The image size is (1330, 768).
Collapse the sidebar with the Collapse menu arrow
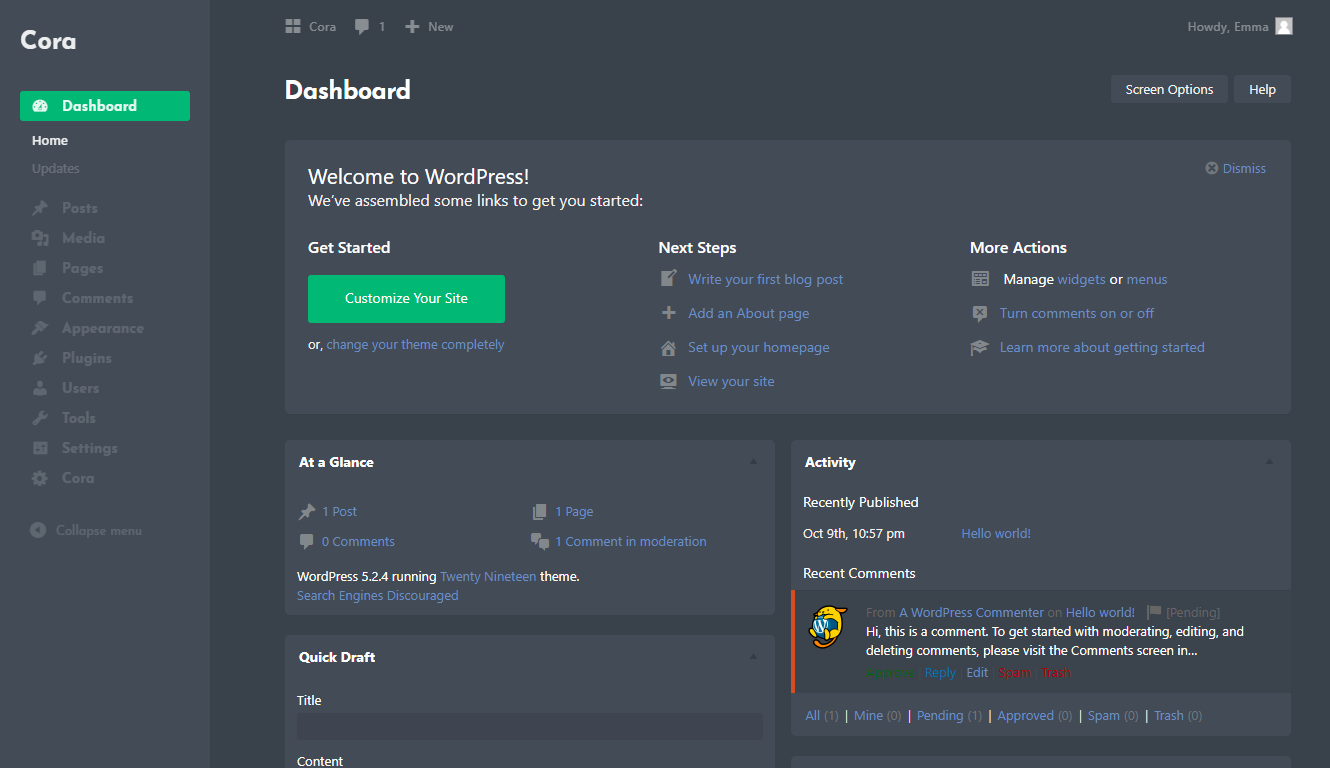[x=38, y=530]
